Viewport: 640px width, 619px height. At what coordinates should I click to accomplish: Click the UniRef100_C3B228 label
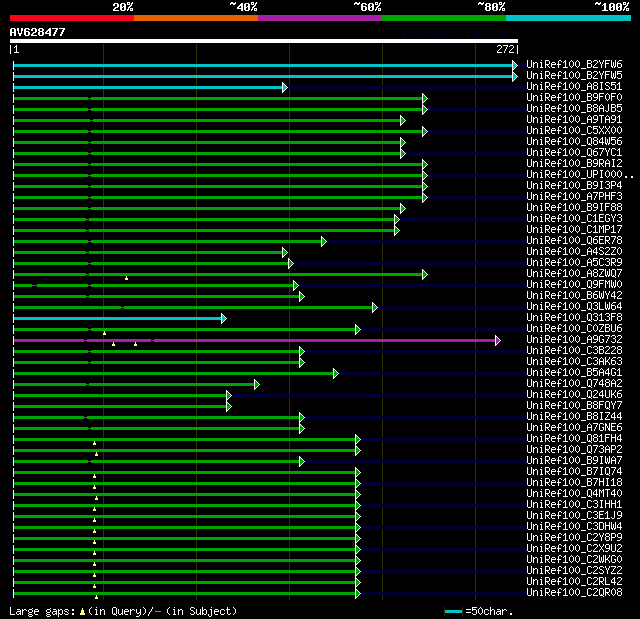(574, 350)
